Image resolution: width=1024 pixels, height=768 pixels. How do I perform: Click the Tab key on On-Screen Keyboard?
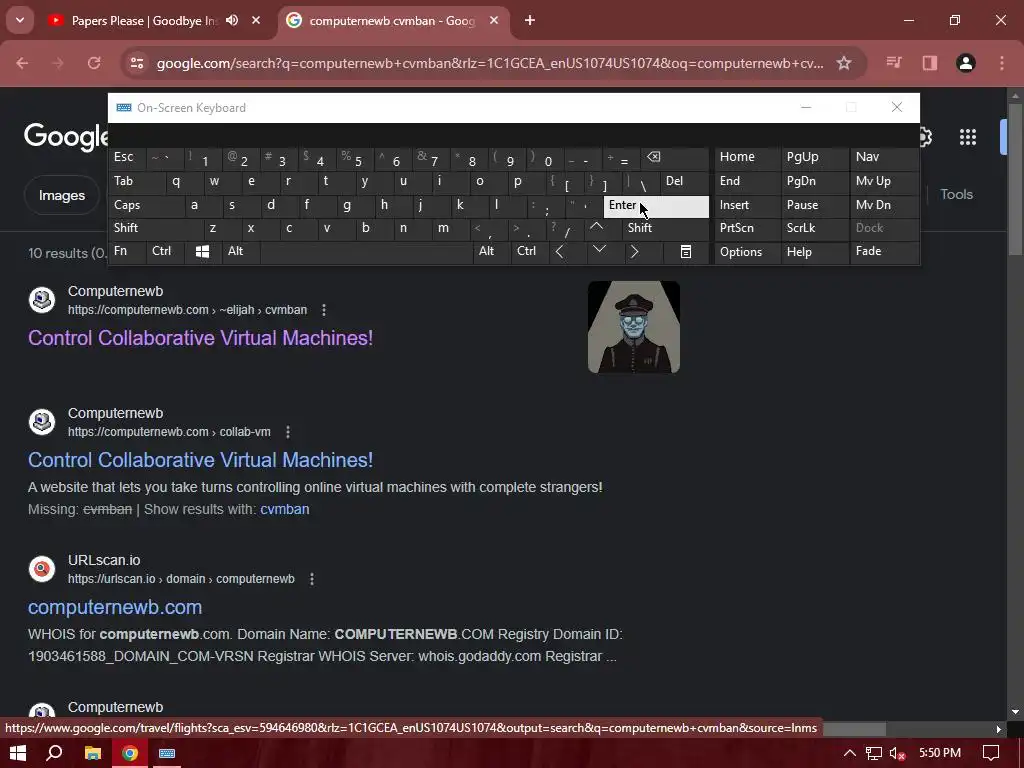[137, 182]
